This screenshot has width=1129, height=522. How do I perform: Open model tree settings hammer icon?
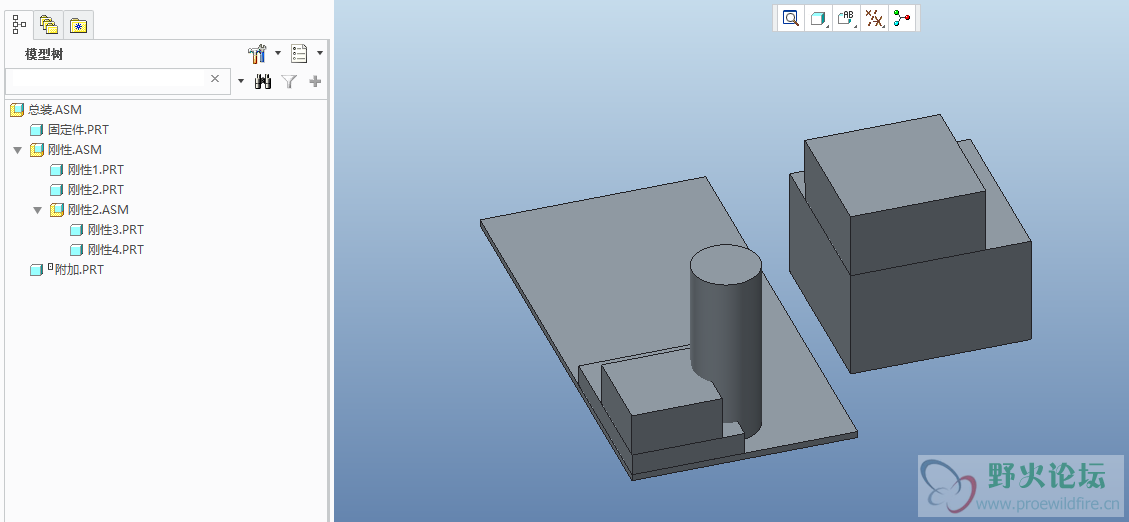257,53
